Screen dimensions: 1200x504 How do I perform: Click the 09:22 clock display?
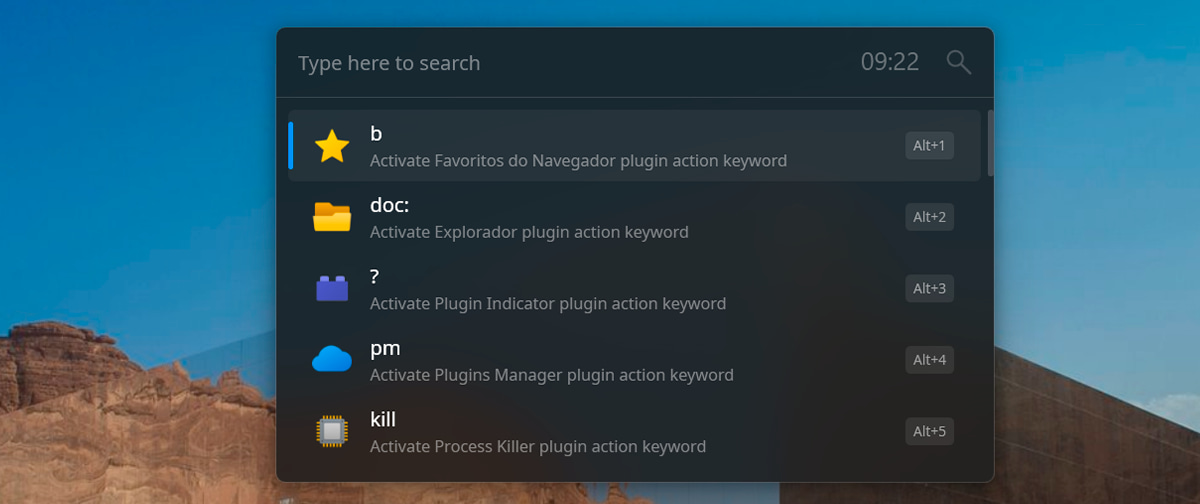(x=890, y=62)
